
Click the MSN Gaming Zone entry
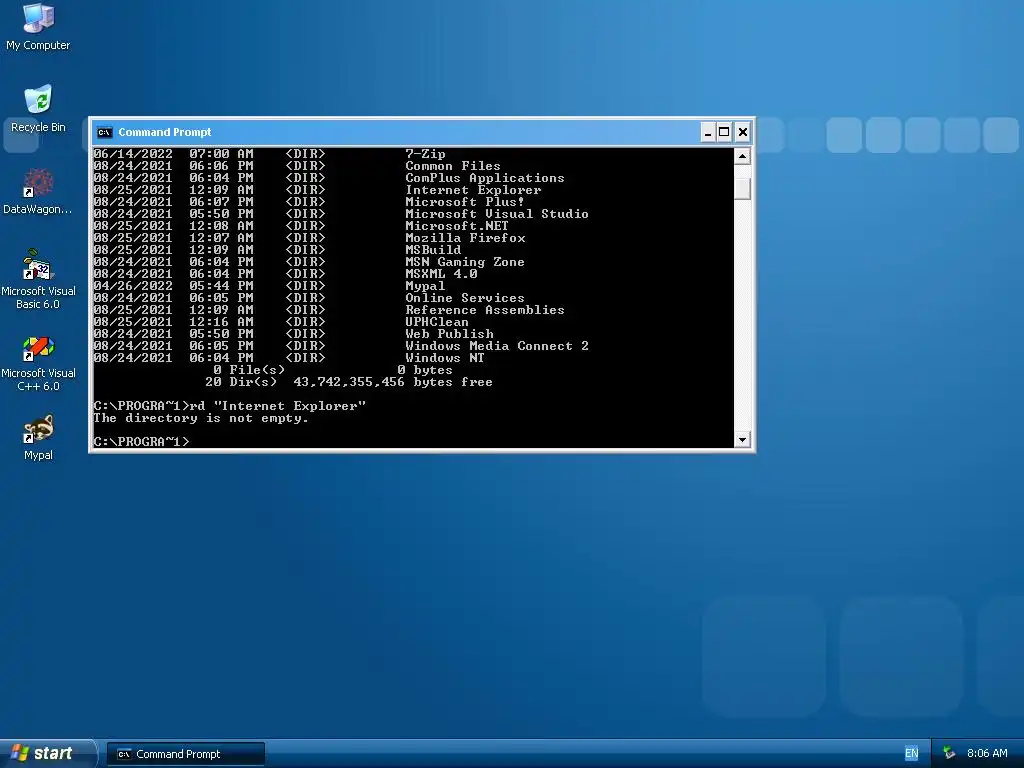pyautogui.click(x=464, y=262)
